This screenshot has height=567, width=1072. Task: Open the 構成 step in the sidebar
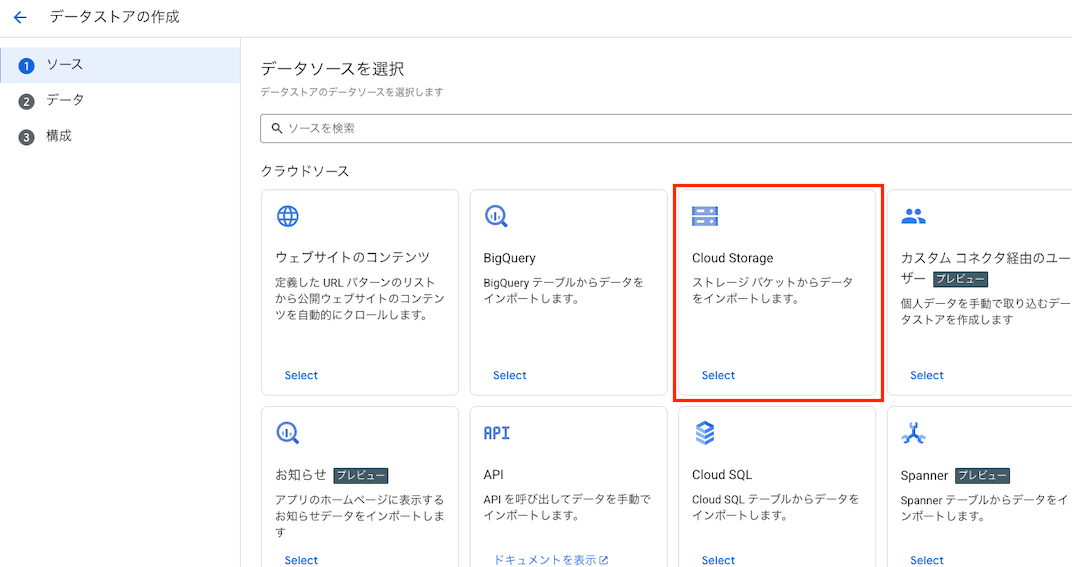click(x=120, y=136)
